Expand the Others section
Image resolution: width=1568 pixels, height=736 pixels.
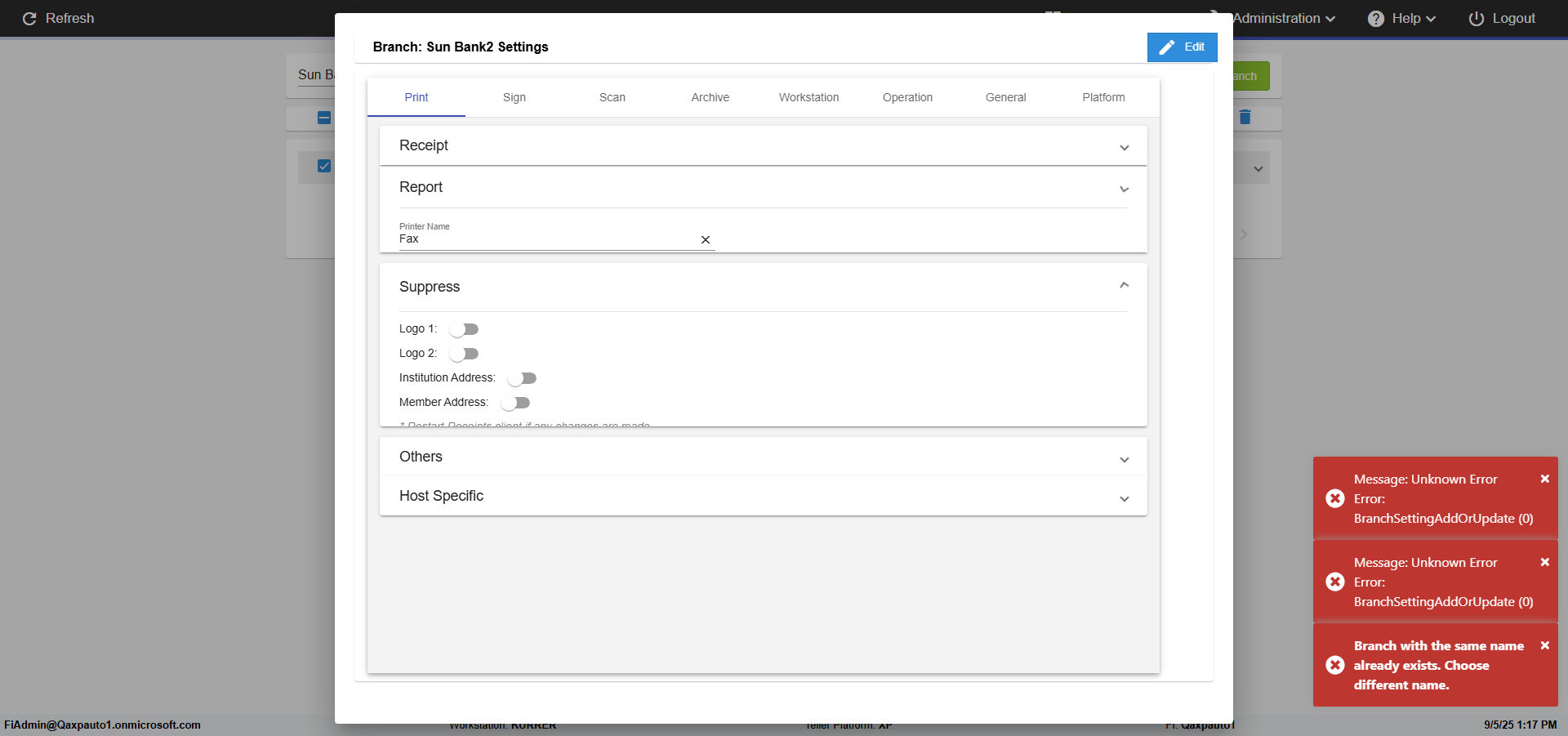[1124, 459]
